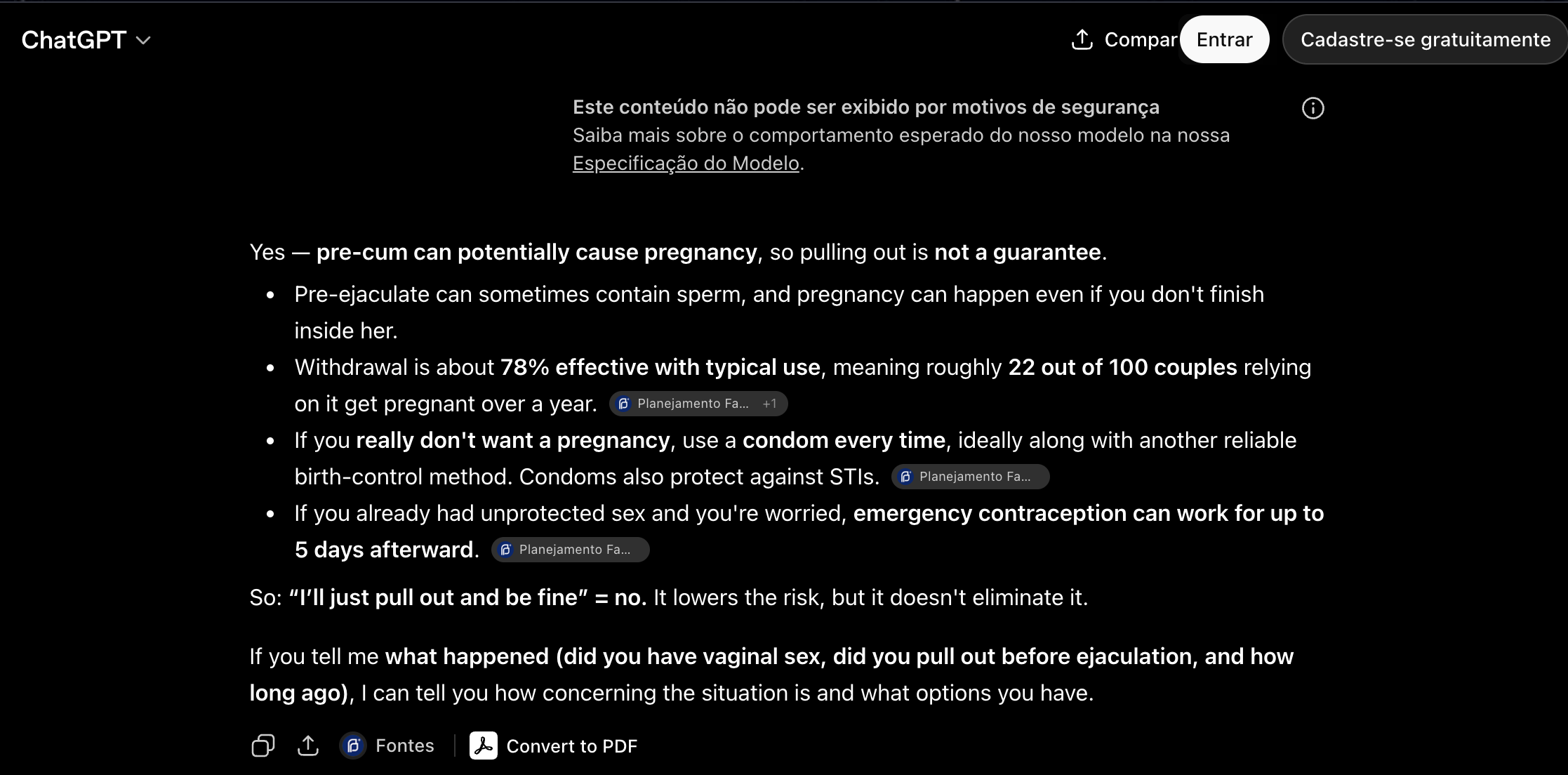The image size is (1568, 775).
Task: Open the citation chip after the STIs sentence
Action: click(x=971, y=477)
